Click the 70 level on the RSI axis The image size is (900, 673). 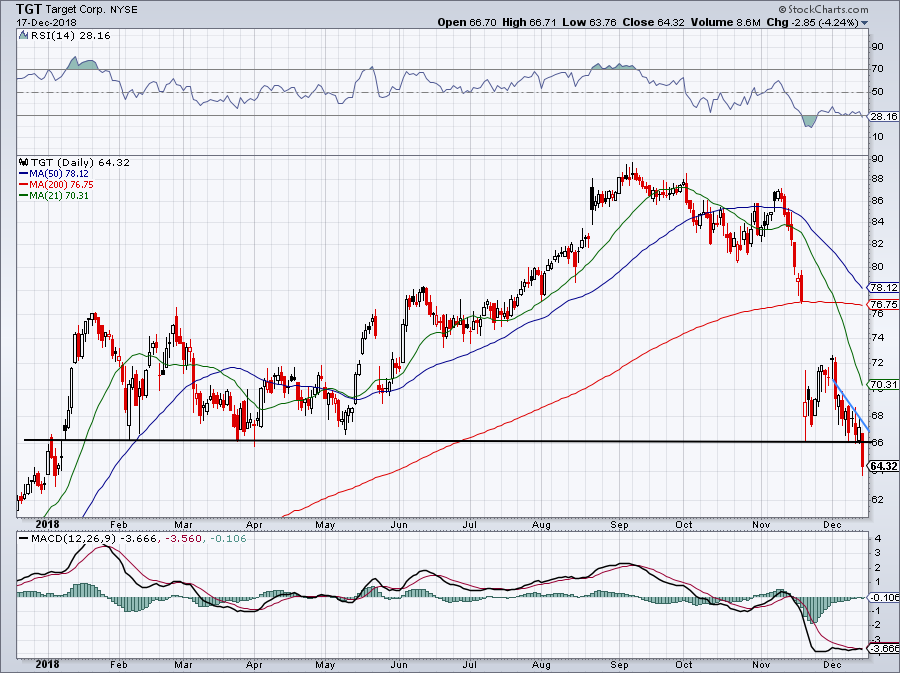[877, 69]
